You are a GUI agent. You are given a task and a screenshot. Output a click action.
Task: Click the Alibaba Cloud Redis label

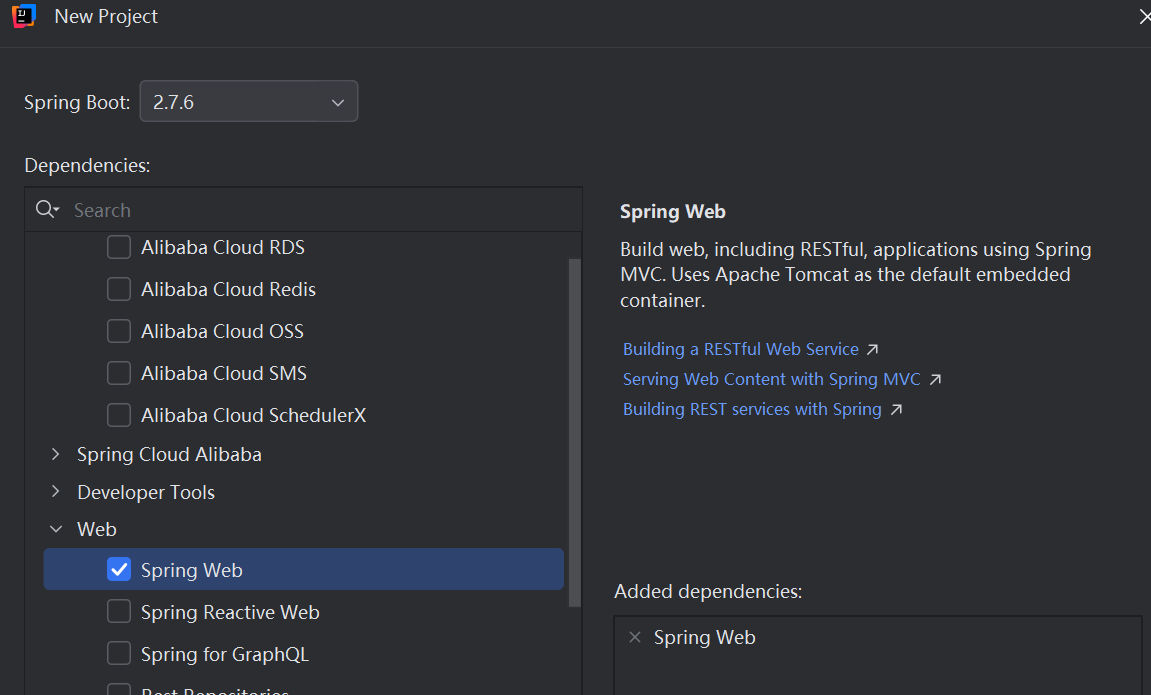[228, 290]
